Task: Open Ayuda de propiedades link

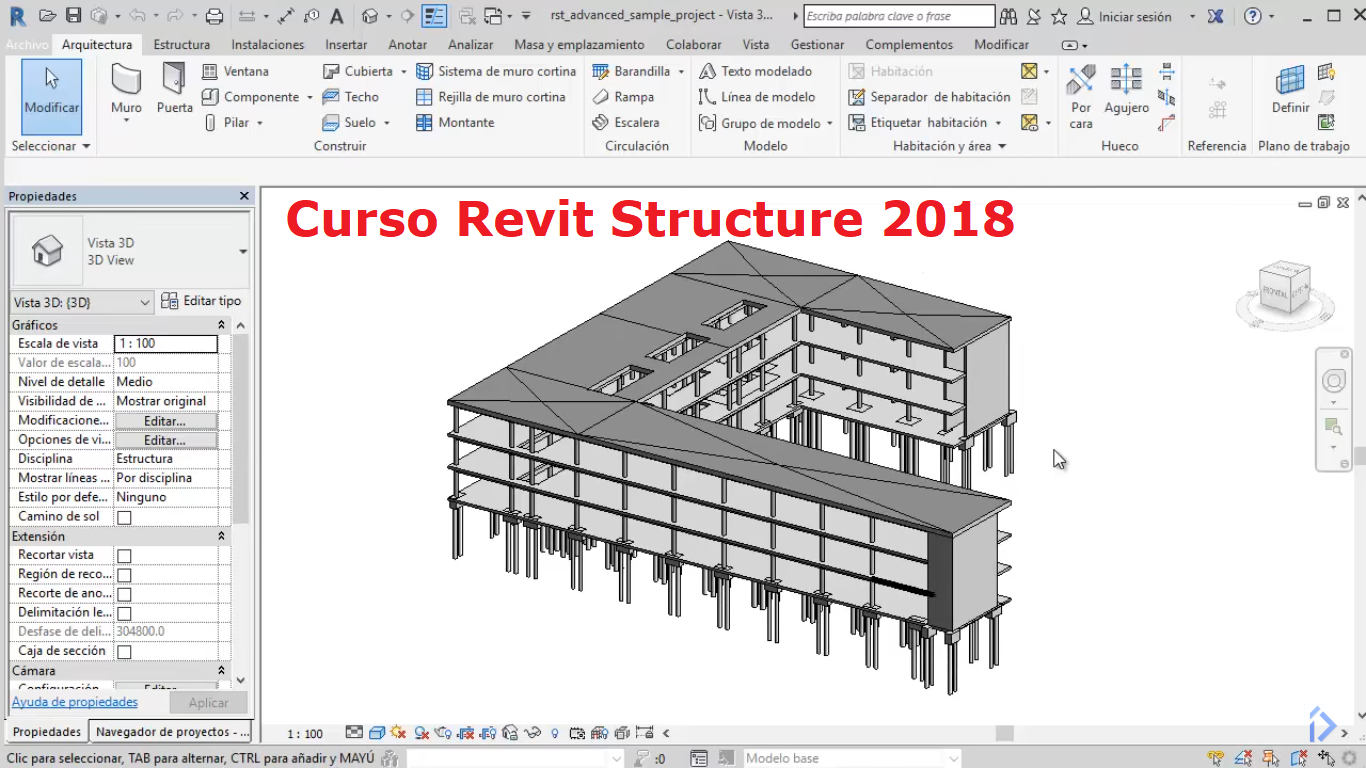Action: coord(74,701)
